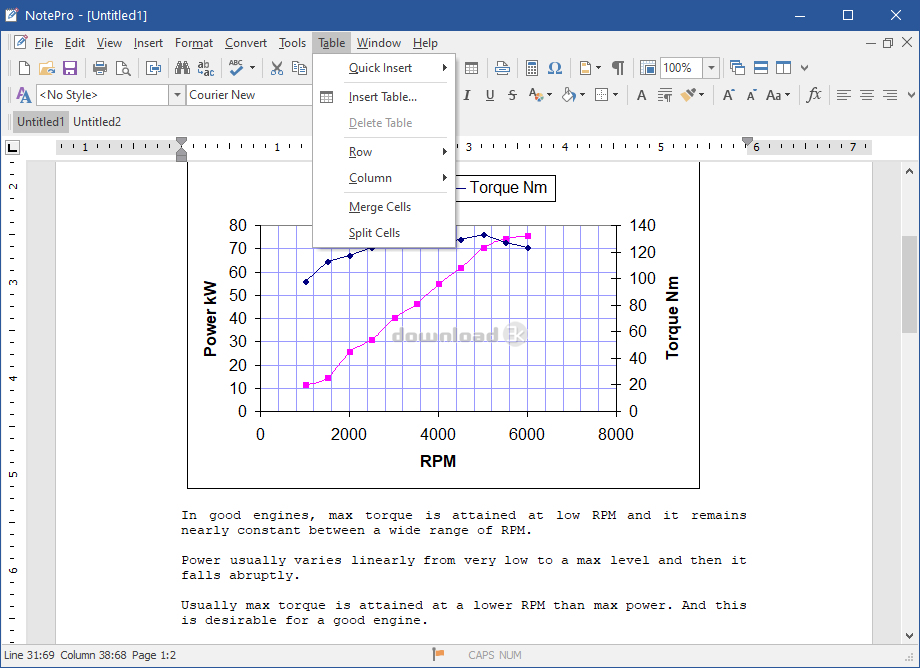Toggle pilcrow show formatting marks
Screen dimensions: 920x668
coord(618,68)
